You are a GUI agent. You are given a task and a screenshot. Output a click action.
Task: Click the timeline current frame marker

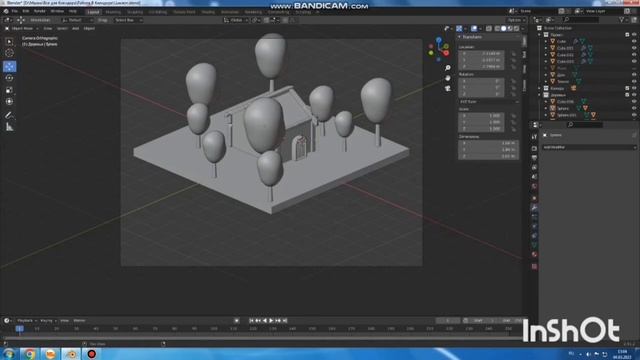click(x=19, y=329)
